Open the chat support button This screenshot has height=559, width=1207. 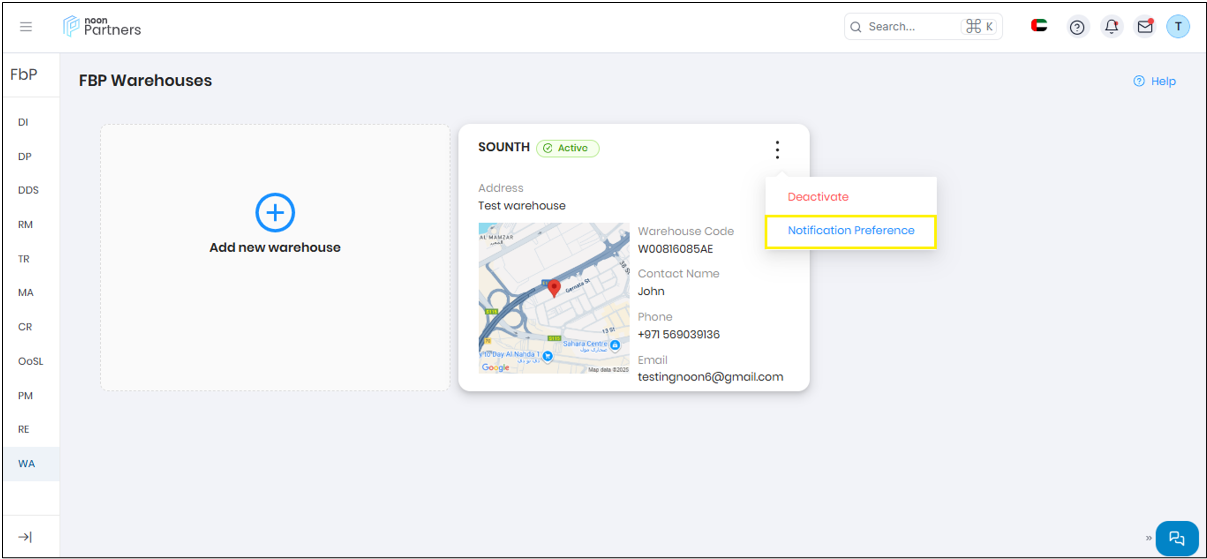click(x=1176, y=538)
